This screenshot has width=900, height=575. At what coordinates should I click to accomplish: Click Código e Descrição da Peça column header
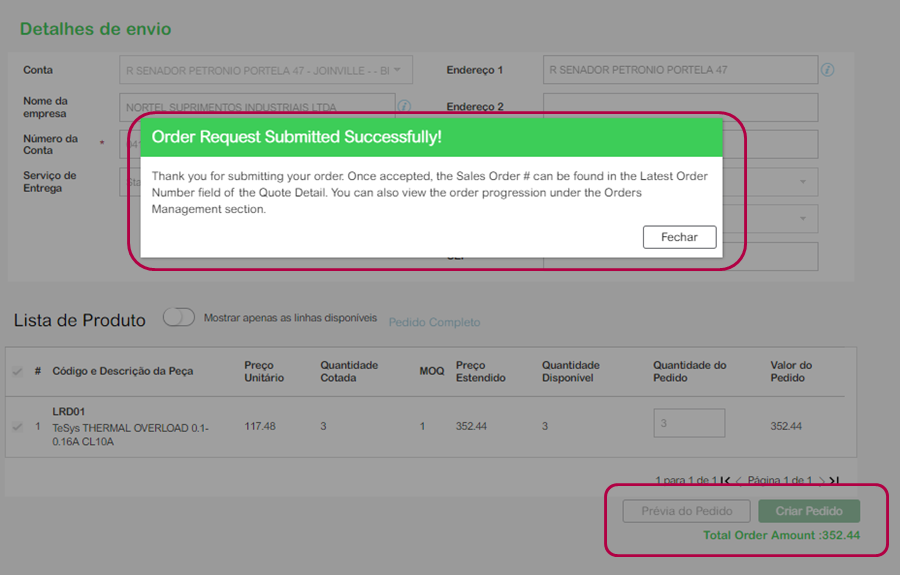(x=123, y=371)
